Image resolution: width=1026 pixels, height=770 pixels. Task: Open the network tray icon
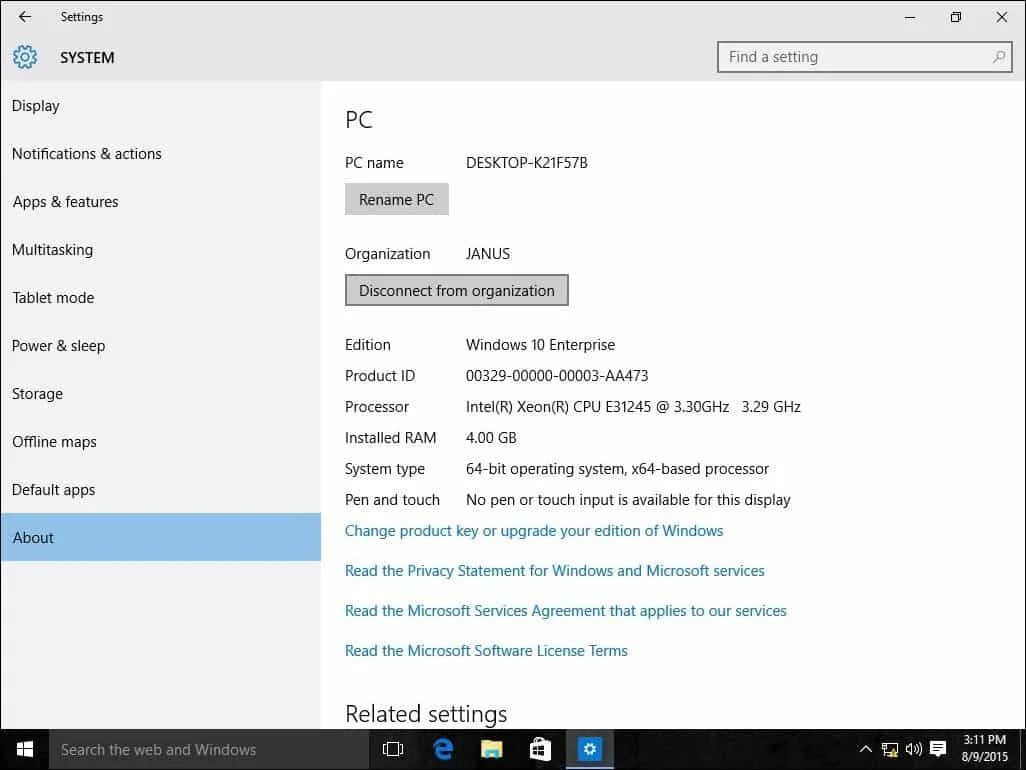click(x=889, y=750)
